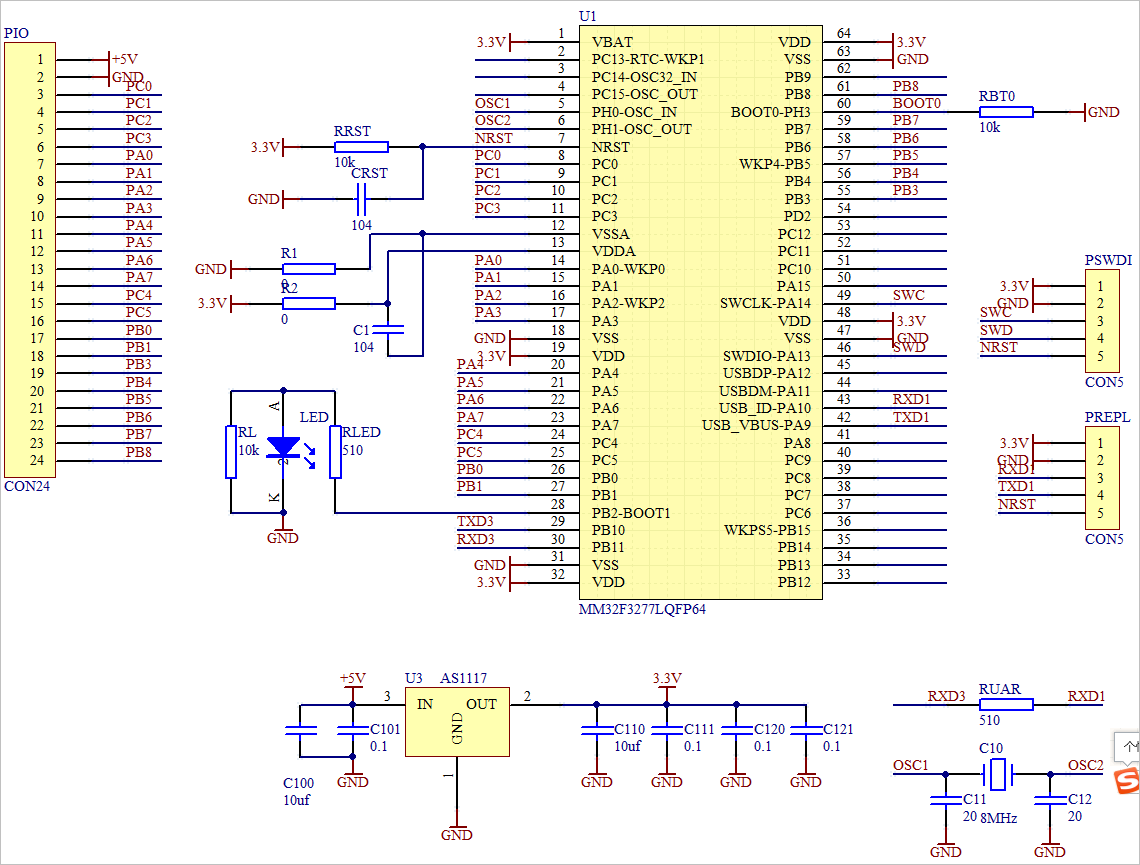Select the LED diode symbol

283,448
